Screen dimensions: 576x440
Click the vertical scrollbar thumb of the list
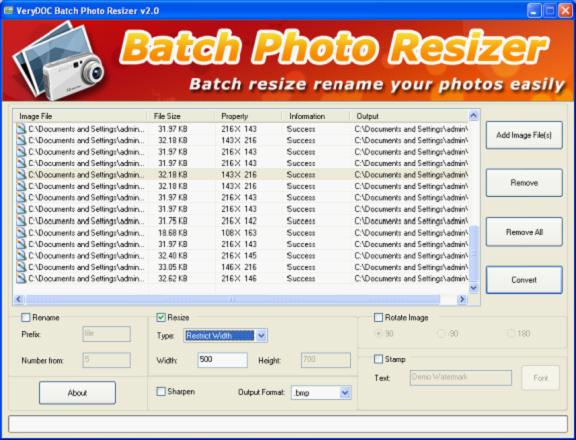point(474,253)
